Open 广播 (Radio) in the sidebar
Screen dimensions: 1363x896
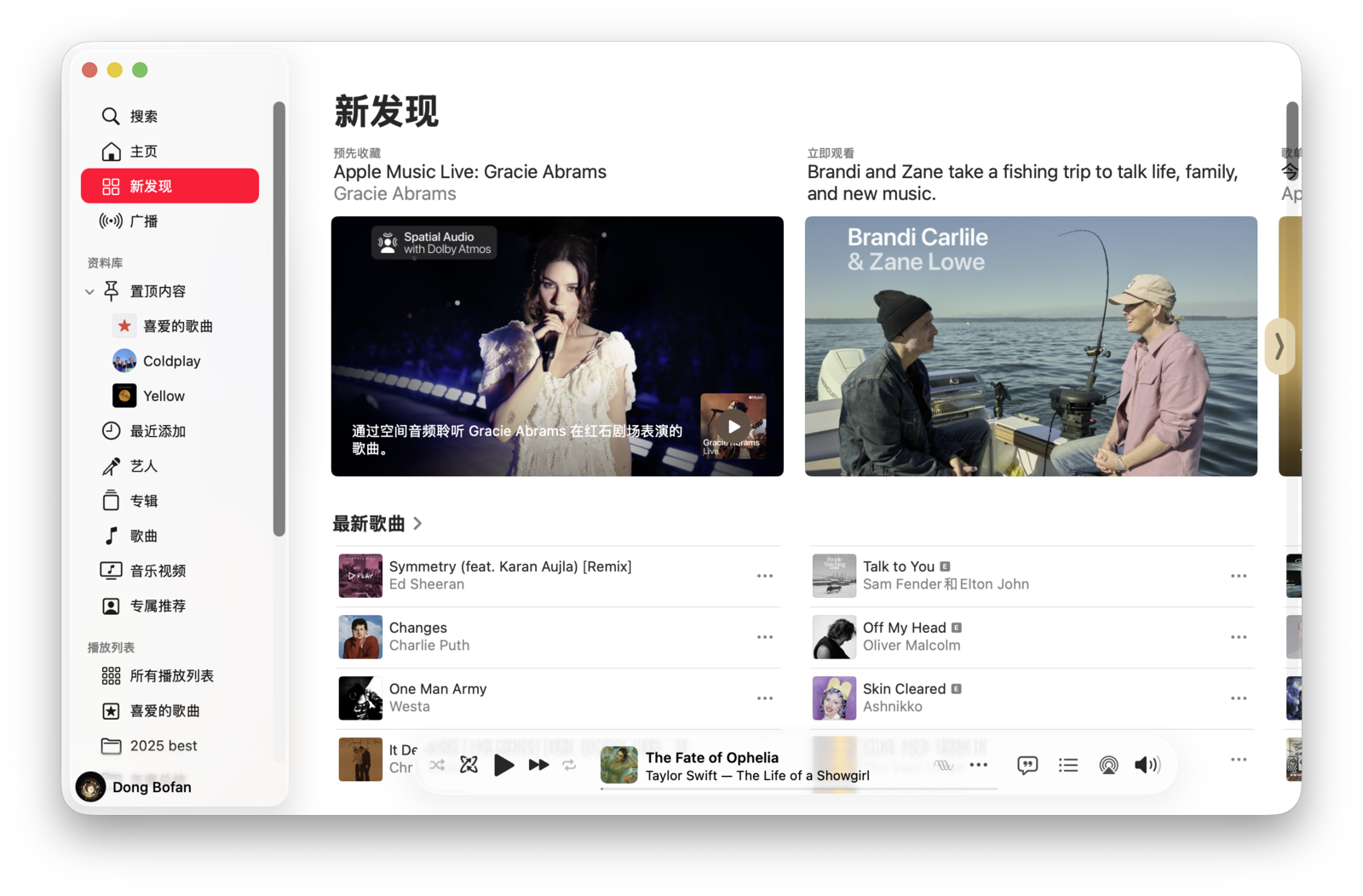click(x=143, y=221)
